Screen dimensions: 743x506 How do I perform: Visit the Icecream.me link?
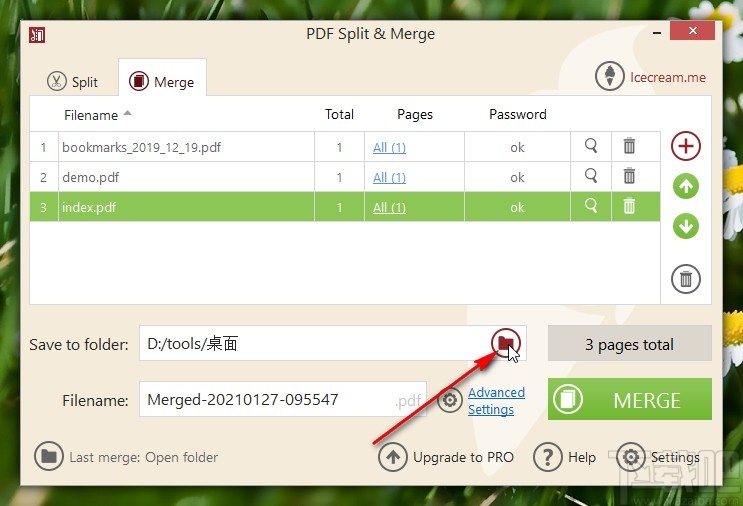pyautogui.click(x=668, y=77)
